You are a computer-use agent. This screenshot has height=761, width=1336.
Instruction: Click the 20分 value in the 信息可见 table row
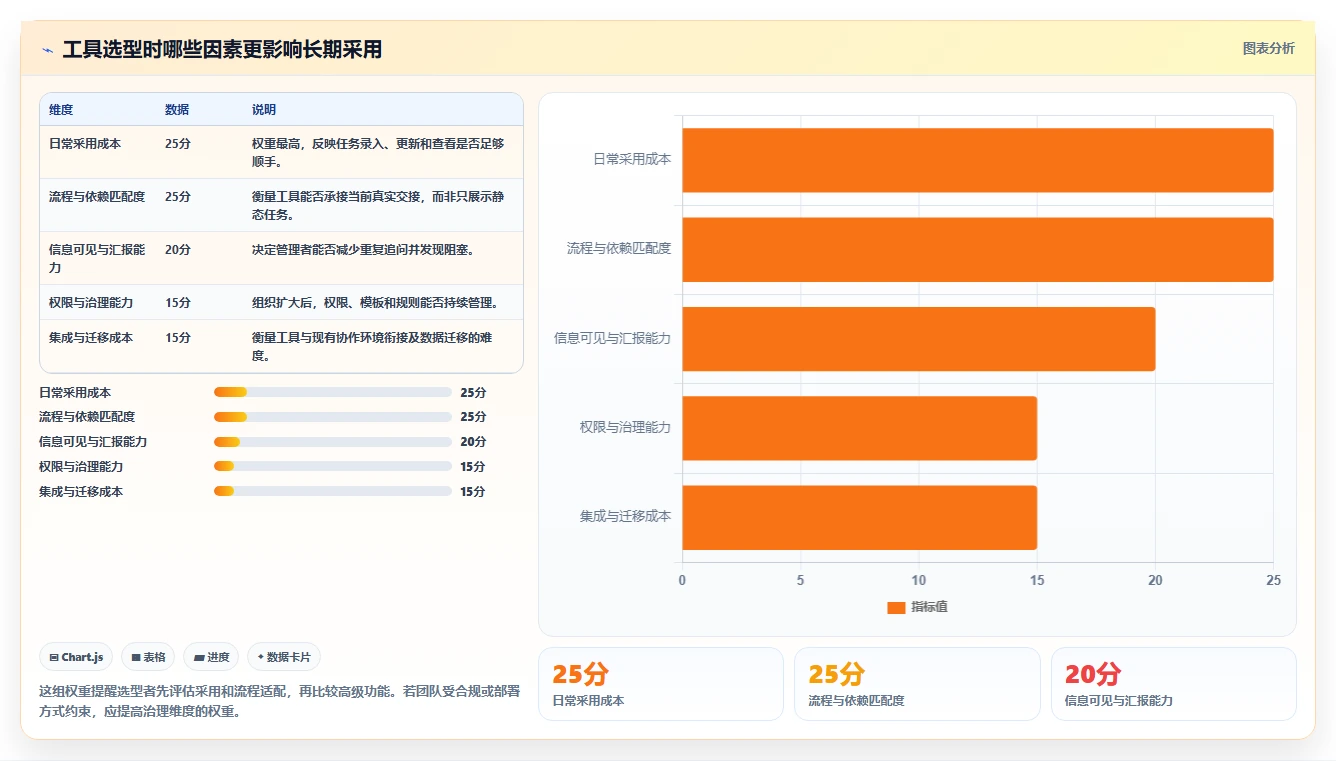178,250
